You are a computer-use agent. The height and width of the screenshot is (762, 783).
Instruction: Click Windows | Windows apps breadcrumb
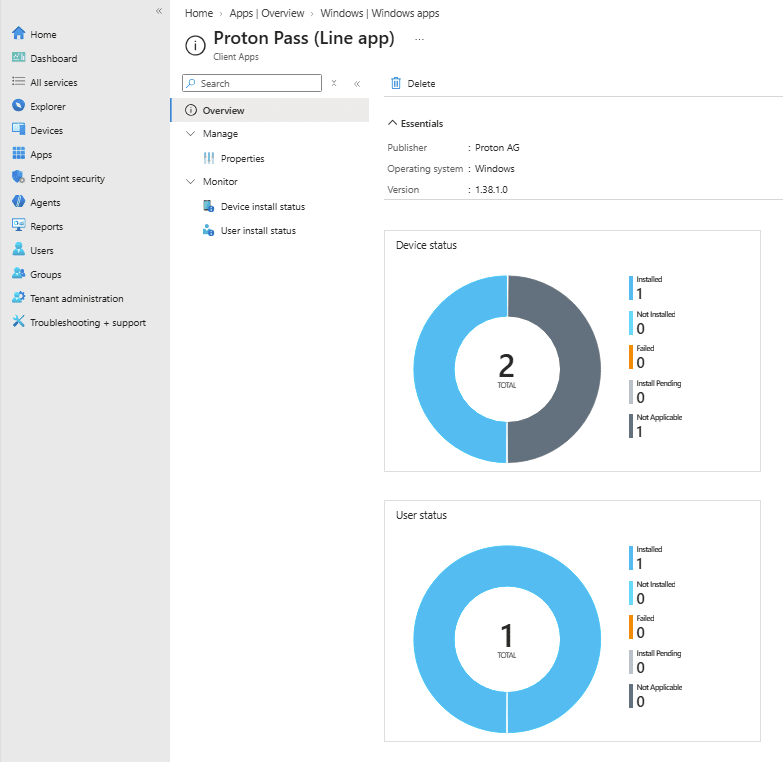(x=380, y=13)
